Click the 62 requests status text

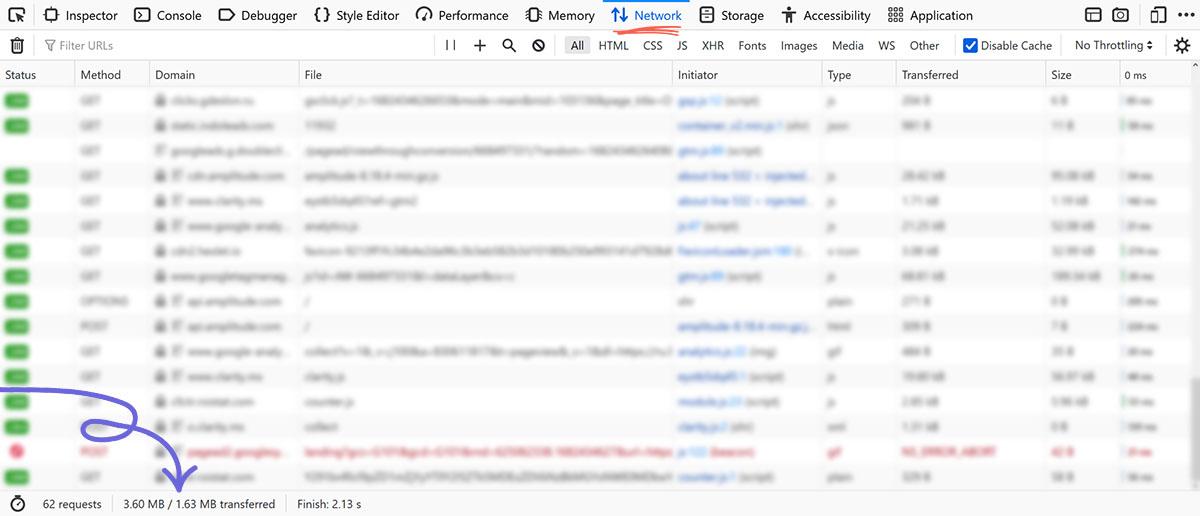click(x=72, y=504)
